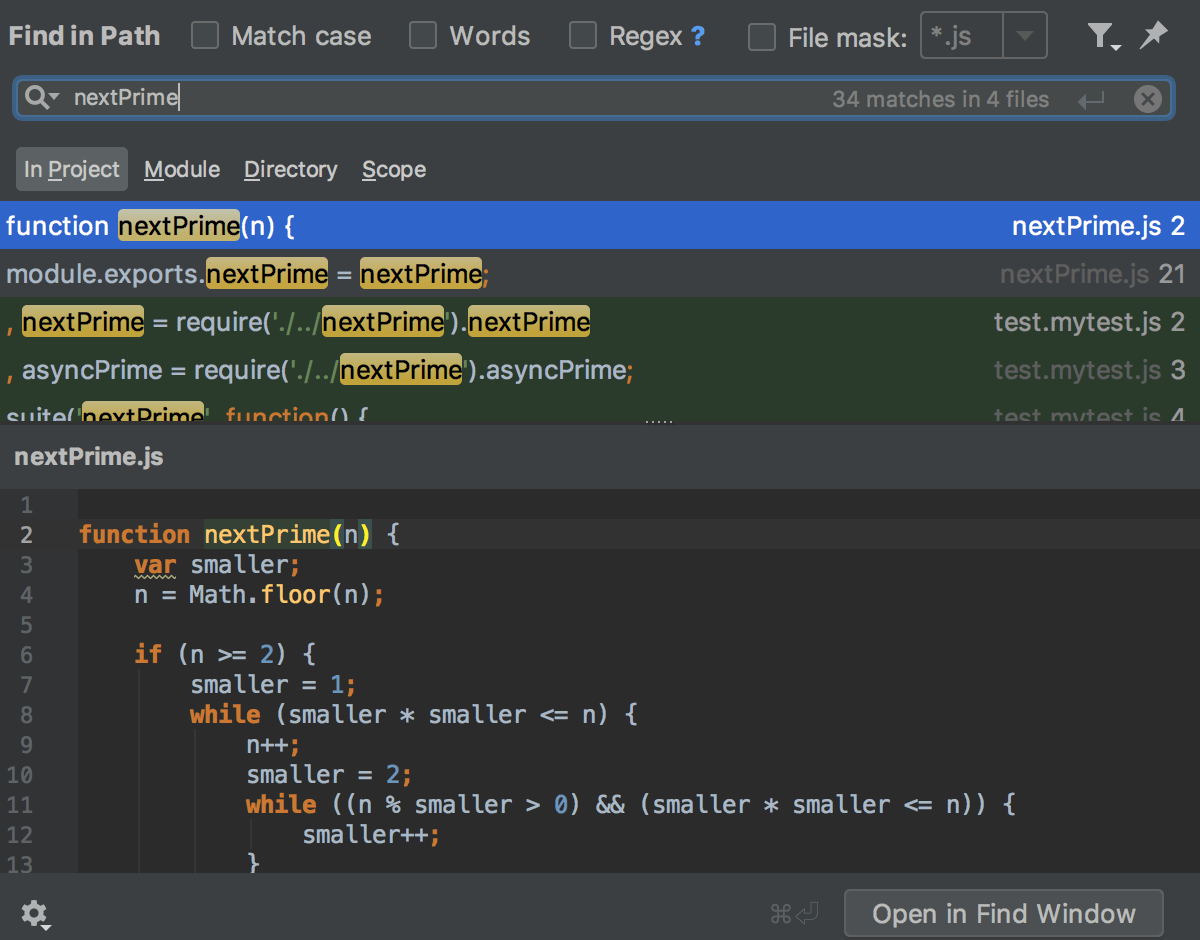Image resolution: width=1200 pixels, height=940 pixels.
Task: Open the search history magnifier icon
Action: (x=42, y=98)
